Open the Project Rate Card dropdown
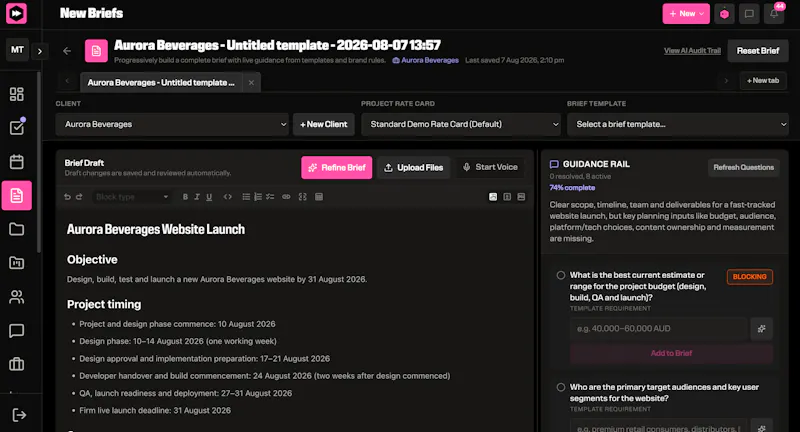The height and width of the screenshot is (432, 800). tap(461, 124)
